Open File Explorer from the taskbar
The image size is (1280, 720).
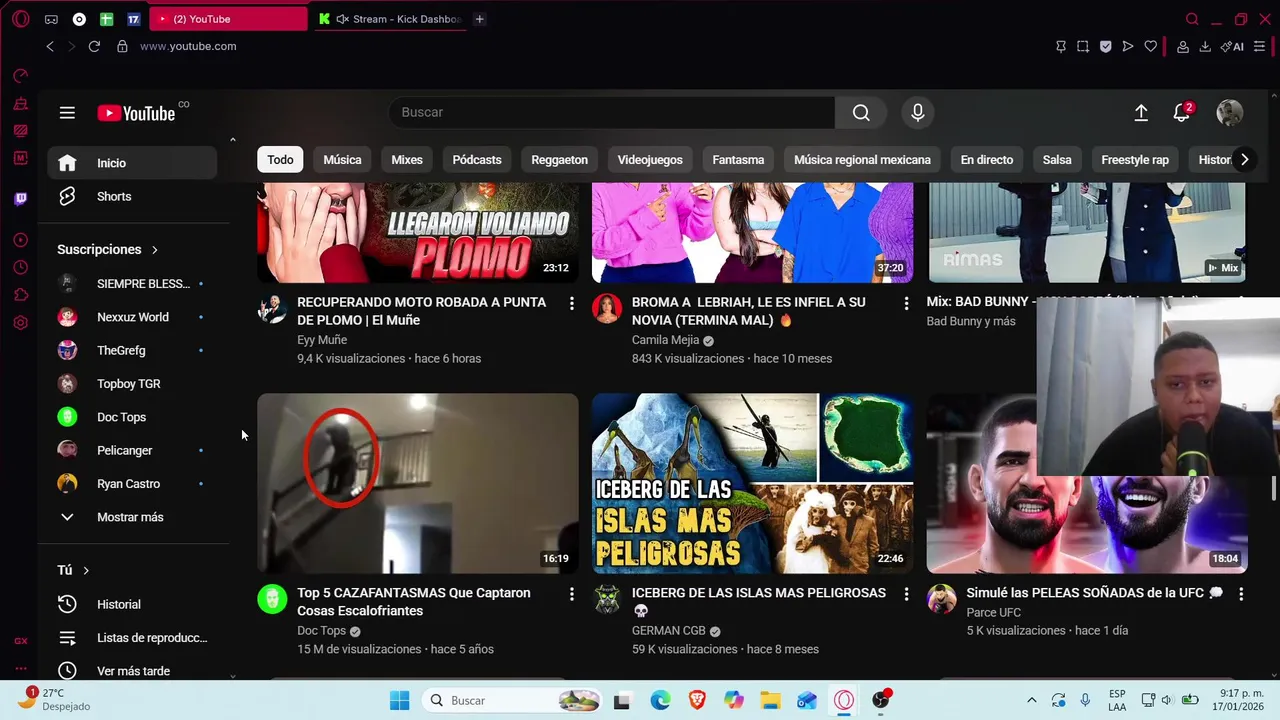point(770,700)
